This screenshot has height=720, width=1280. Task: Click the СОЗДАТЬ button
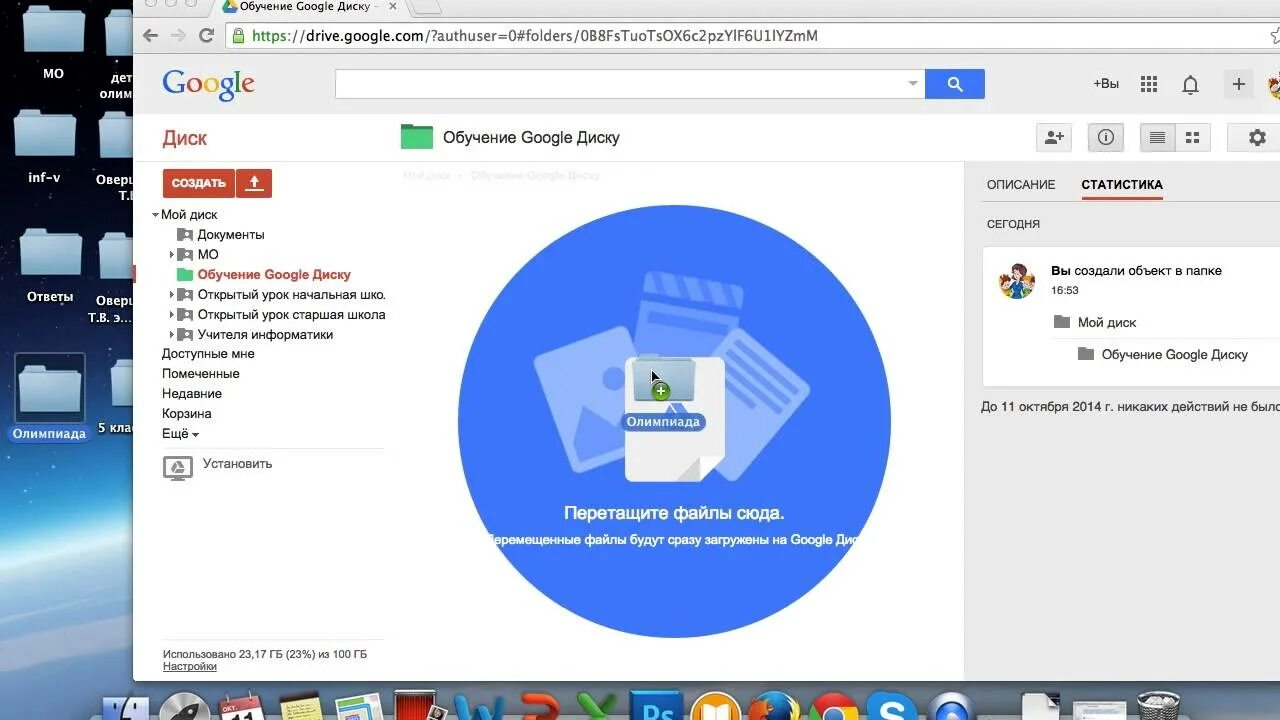click(199, 183)
